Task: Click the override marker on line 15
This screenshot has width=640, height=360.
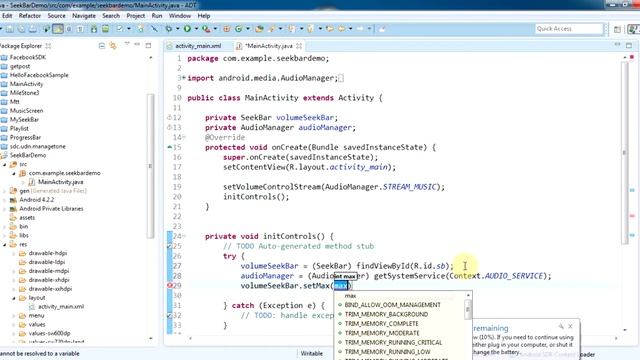Action: 169,147
